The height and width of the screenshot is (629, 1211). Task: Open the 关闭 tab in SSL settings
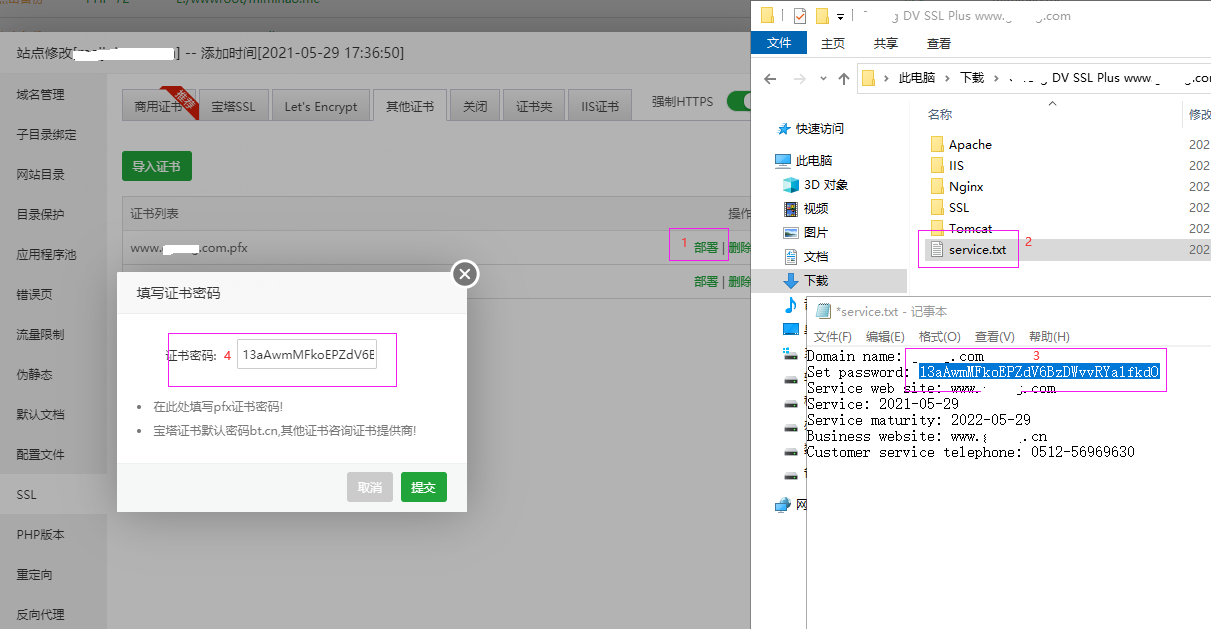(x=475, y=106)
